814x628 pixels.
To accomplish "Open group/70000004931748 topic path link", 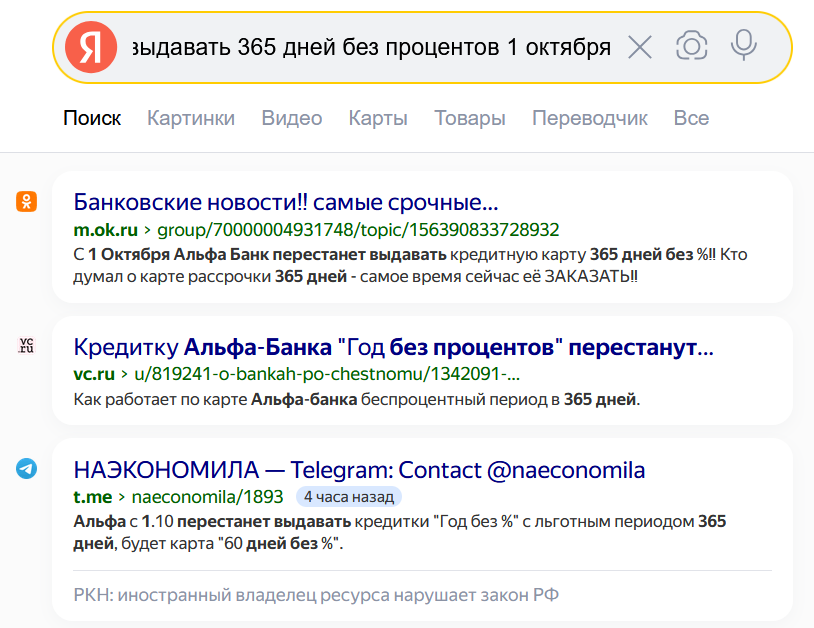I will pyautogui.click(x=358, y=229).
